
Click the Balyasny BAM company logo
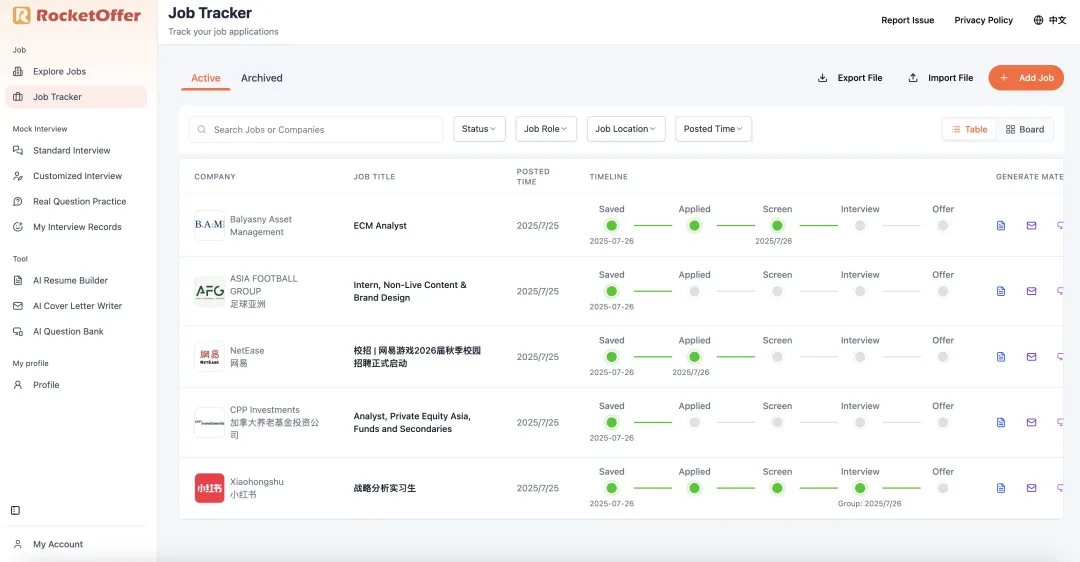pos(209,225)
